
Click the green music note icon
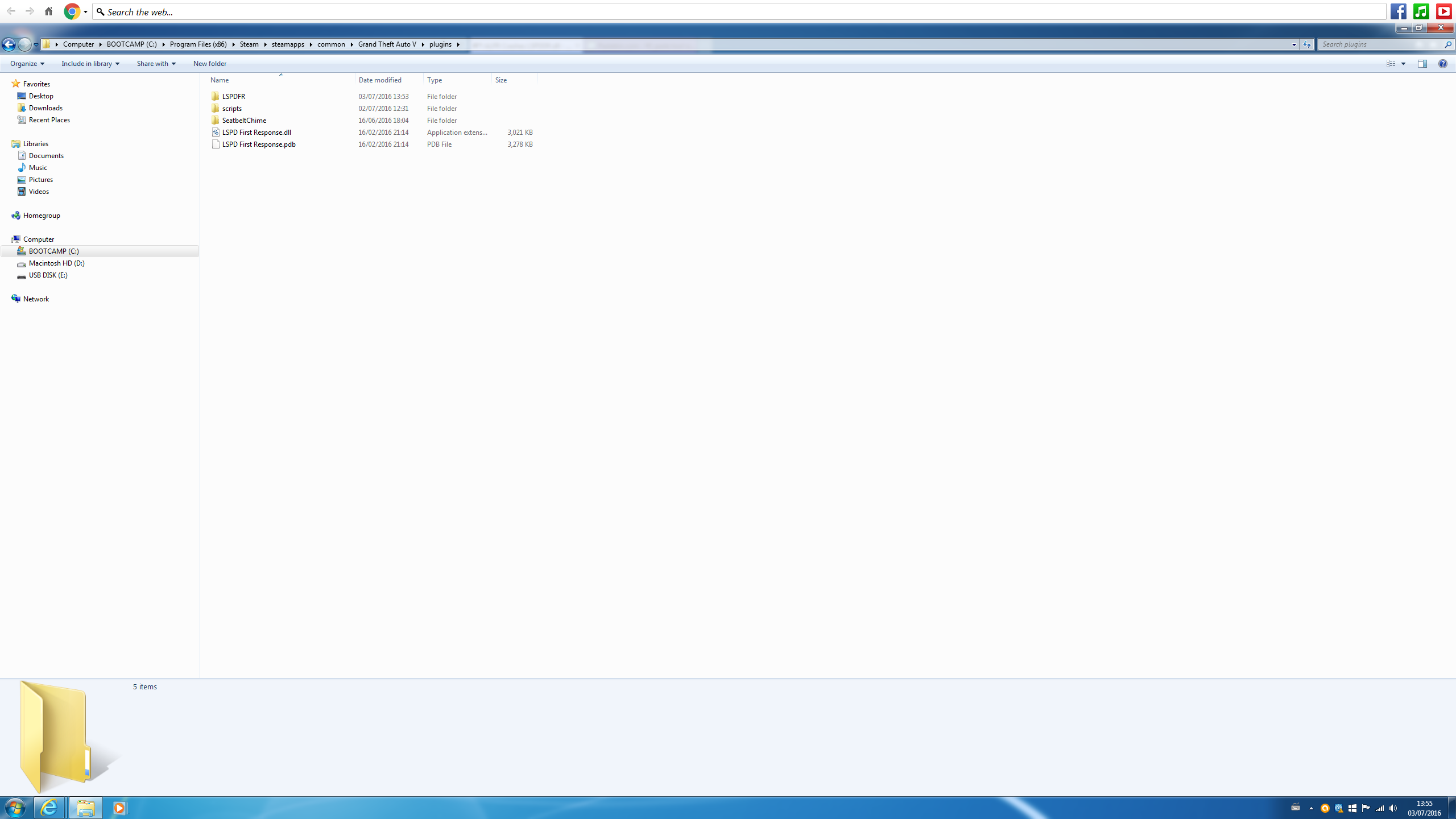tap(1421, 11)
